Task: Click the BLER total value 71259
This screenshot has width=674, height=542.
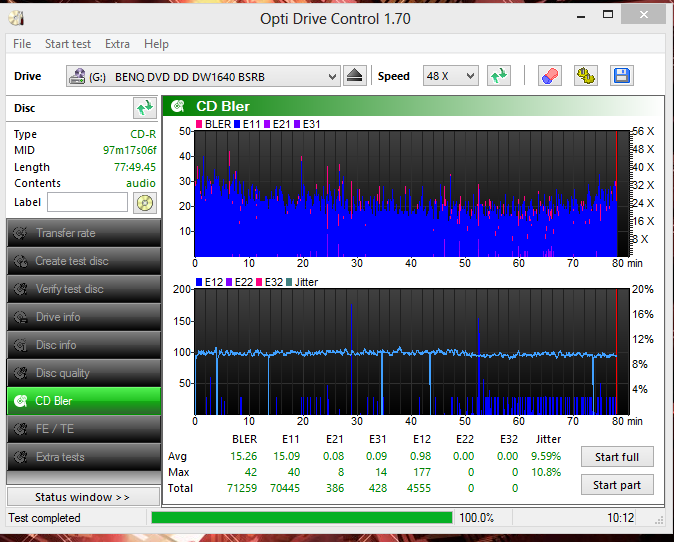Action: coord(242,488)
